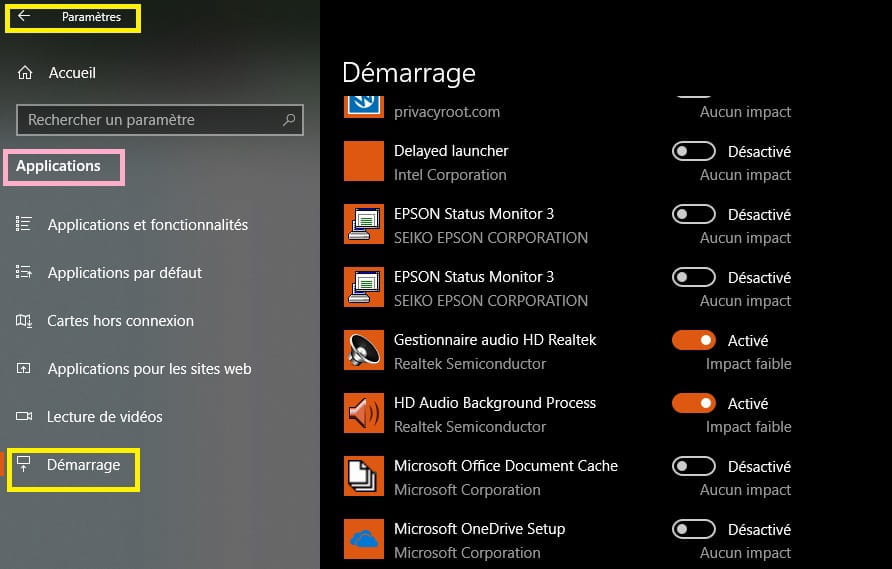Click the Rechercher un paramètre search field
Image resolution: width=892 pixels, height=569 pixels.
[160, 119]
